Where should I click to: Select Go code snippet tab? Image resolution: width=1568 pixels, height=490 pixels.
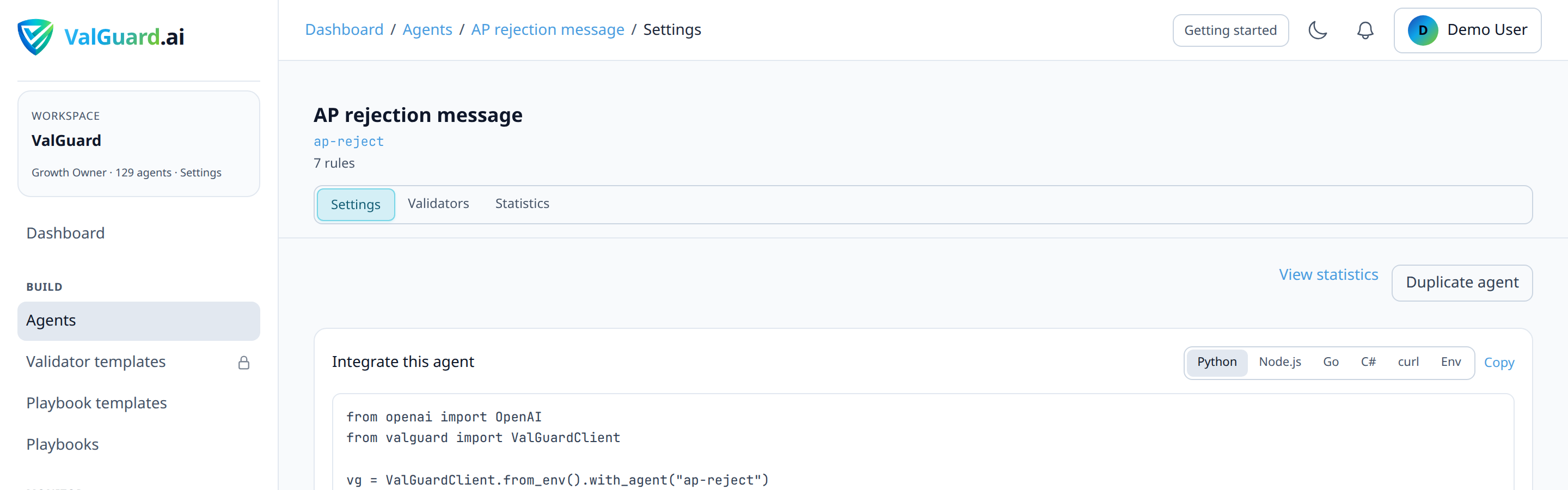(1331, 362)
